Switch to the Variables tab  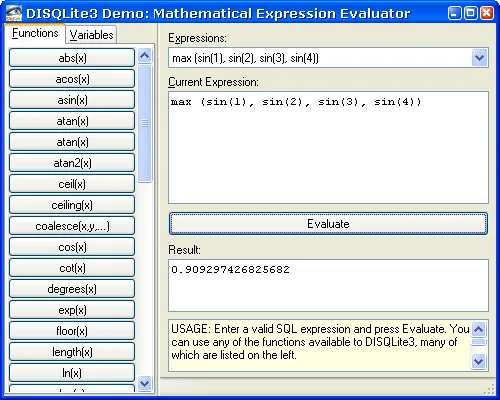(91, 35)
